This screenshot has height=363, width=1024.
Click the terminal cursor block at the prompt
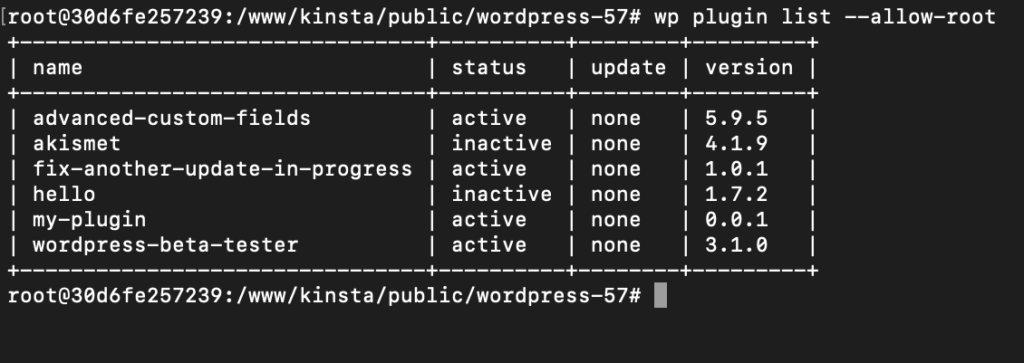(660, 296)
